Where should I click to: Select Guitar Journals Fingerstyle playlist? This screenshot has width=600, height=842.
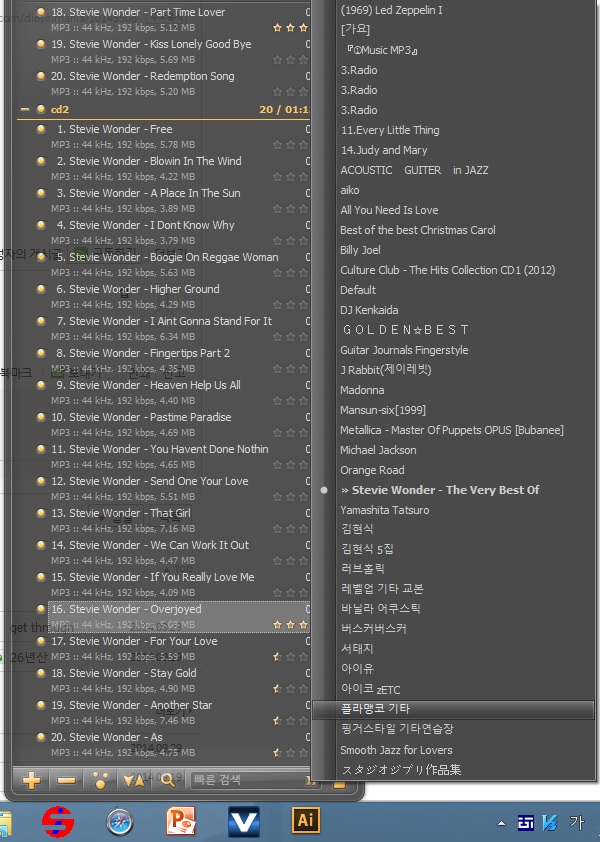tap(404, 350)
